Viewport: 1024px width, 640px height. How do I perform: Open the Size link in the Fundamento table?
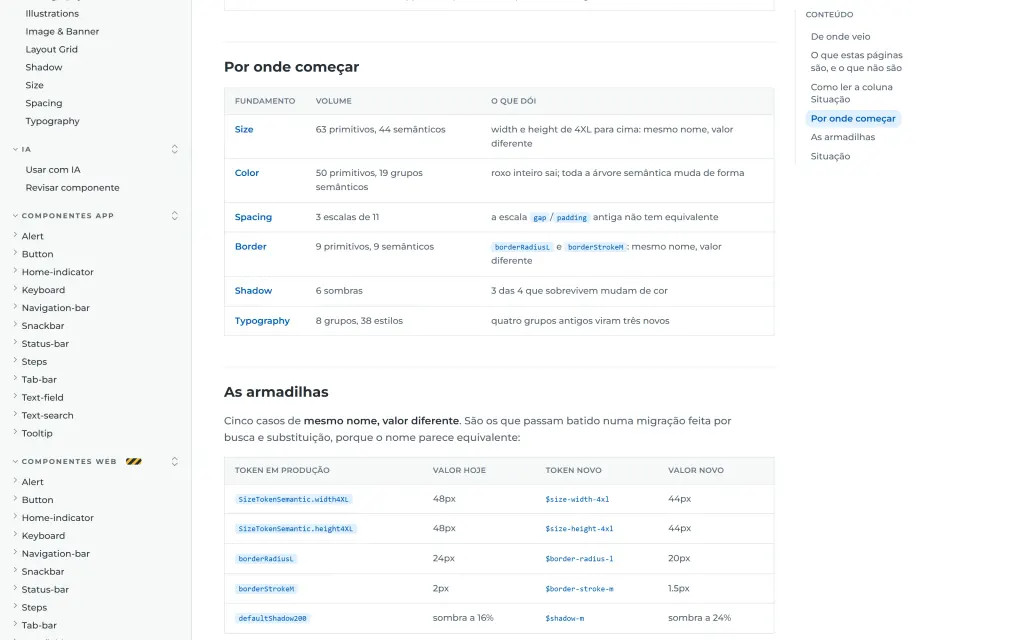pyautogui.click(x=244, y=129)
